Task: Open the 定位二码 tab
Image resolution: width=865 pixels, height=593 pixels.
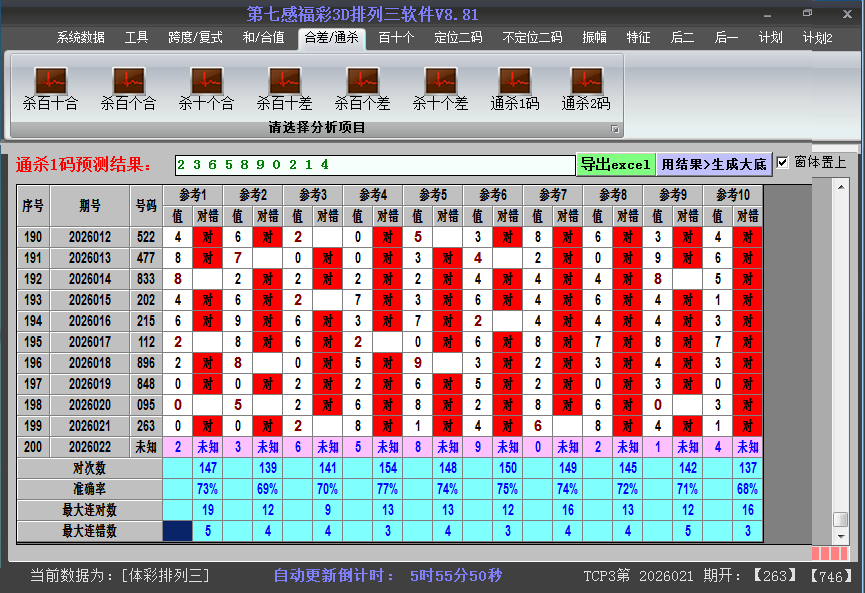Action: coord(458,38)
